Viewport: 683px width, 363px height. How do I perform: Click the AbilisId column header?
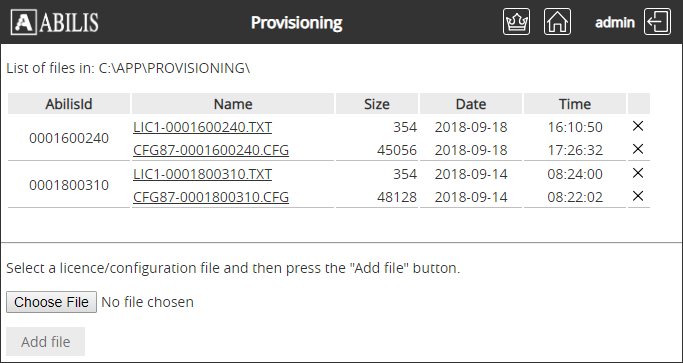click(69, 104)
